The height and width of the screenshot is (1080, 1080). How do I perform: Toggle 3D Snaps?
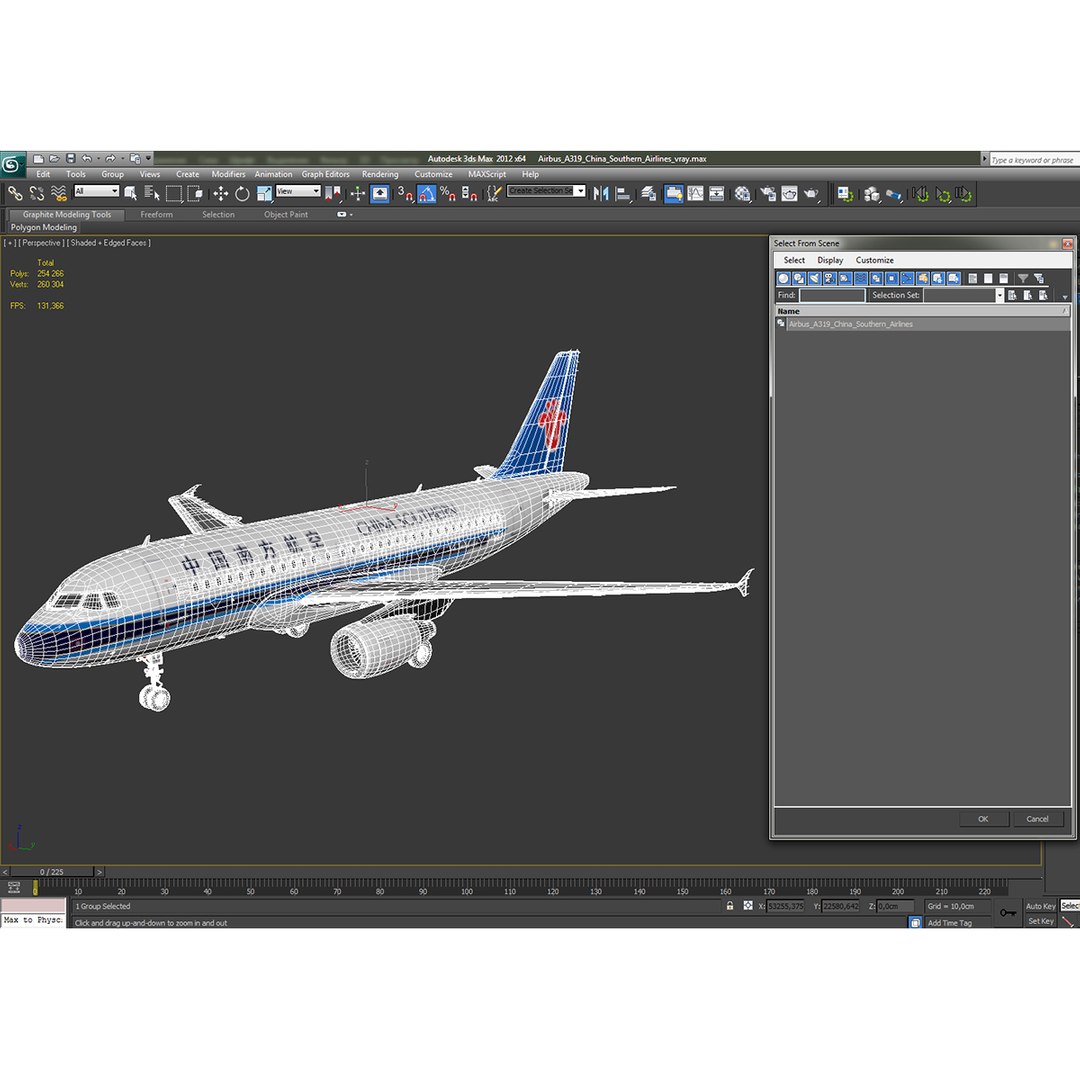tap(405, 194)
